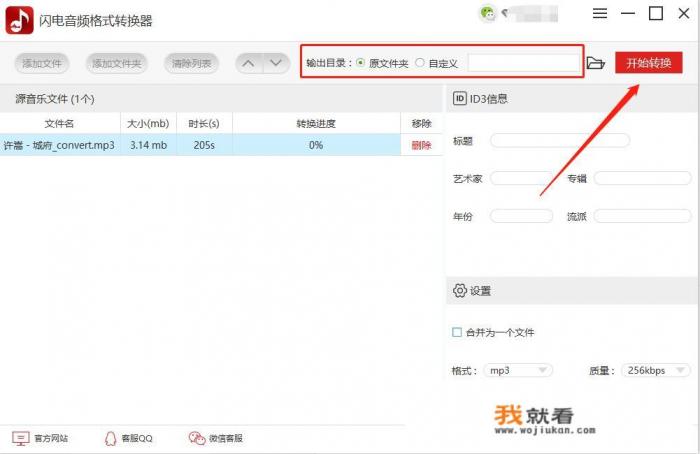This screenshot has height=454, width=700.
Task: Click the red music note app logo
Action: tap(19, 20)
